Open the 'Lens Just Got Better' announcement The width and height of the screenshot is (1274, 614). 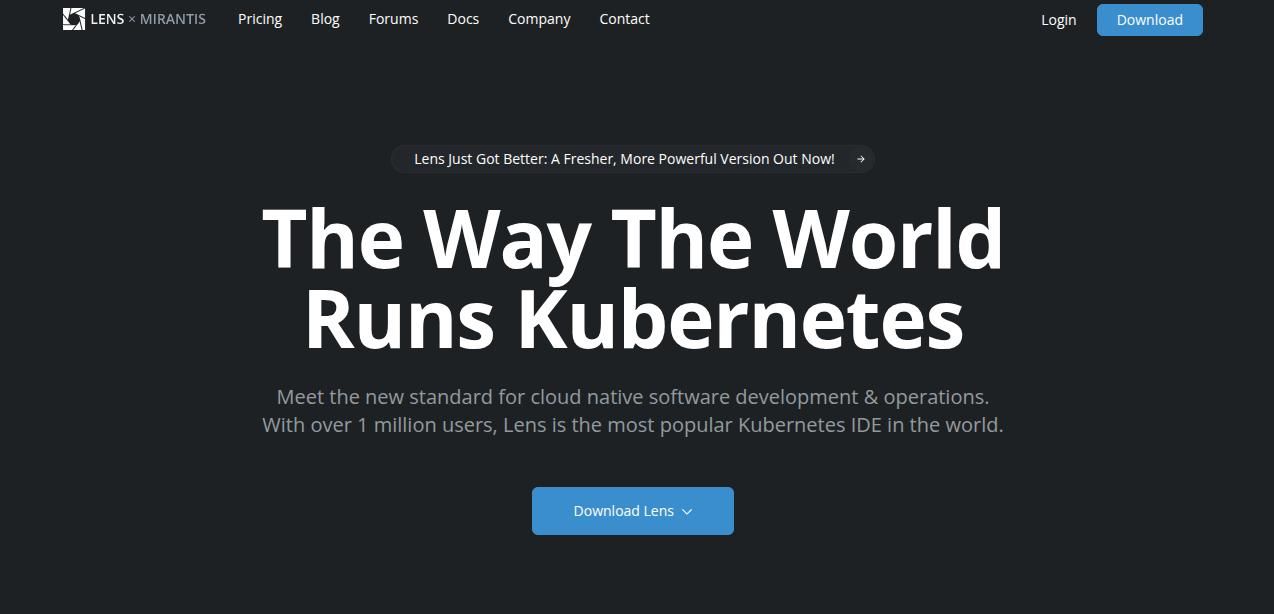coord(632,159)
